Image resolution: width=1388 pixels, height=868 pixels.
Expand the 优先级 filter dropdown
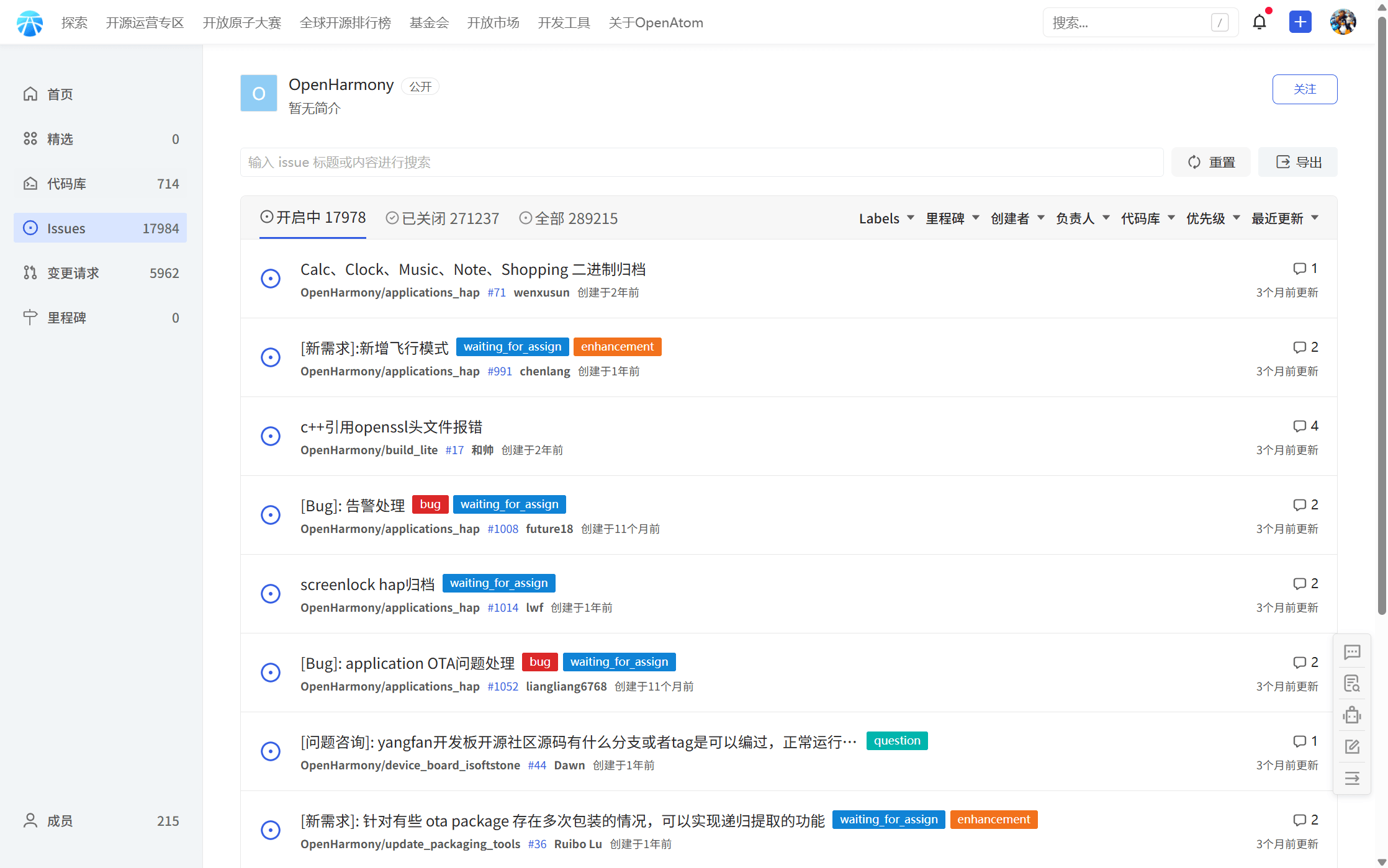point(1213,218)
